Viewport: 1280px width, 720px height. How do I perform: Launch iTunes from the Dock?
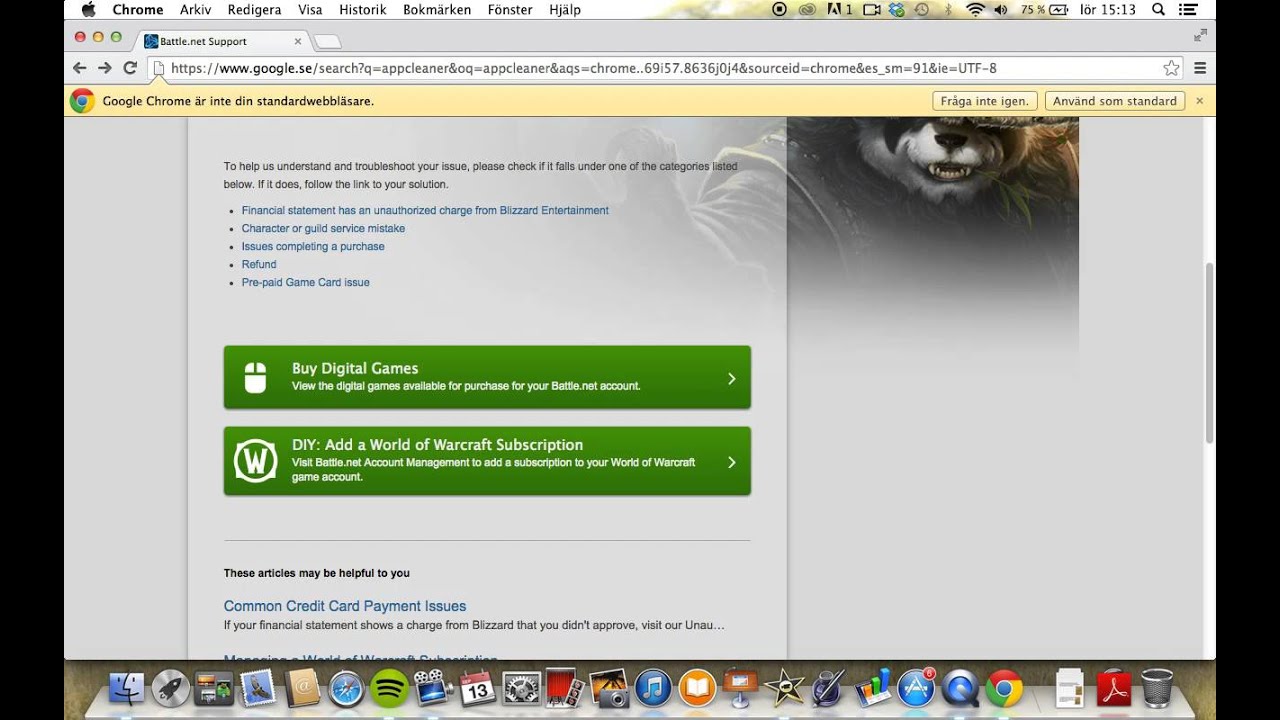pos(652,689)
